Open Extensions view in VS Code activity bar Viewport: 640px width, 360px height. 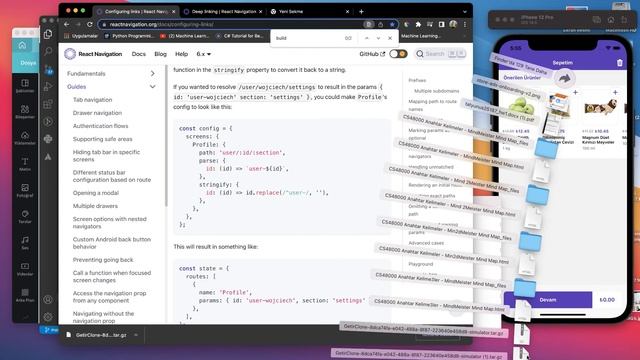pyautogui.click(x=48, y=104)
